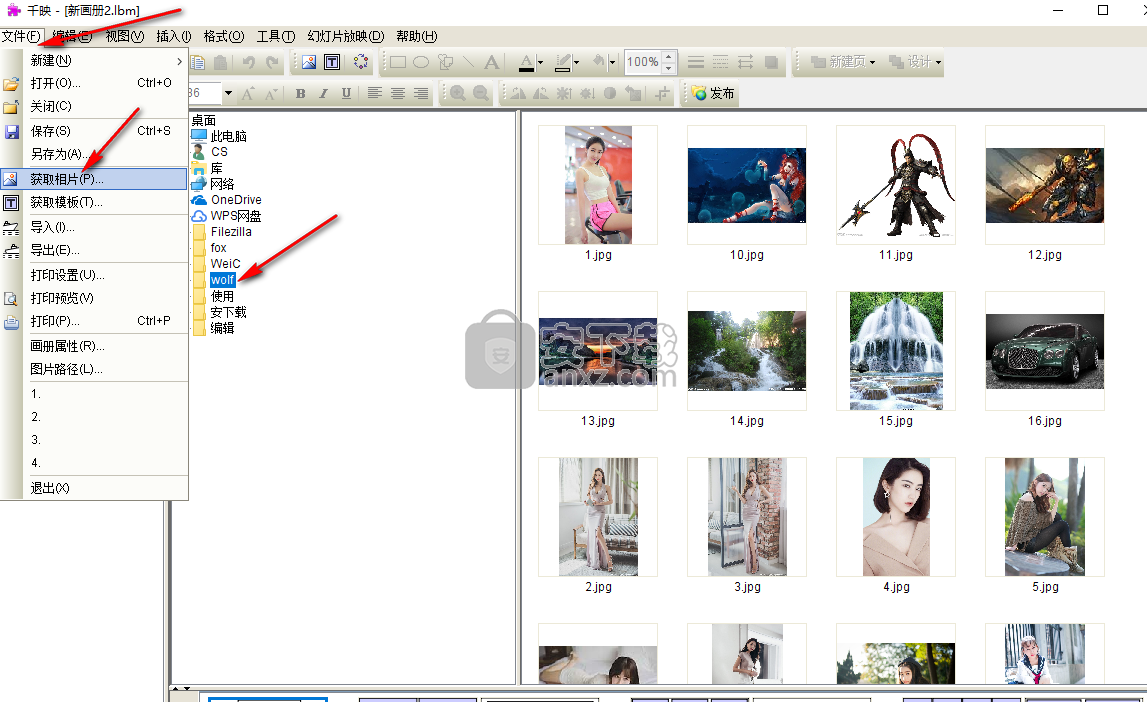Image resolution: width=1147 pixels, height=702 pixels.
Task: Select 此电脑 in the folder tree
Action: (x=228, y=136)
